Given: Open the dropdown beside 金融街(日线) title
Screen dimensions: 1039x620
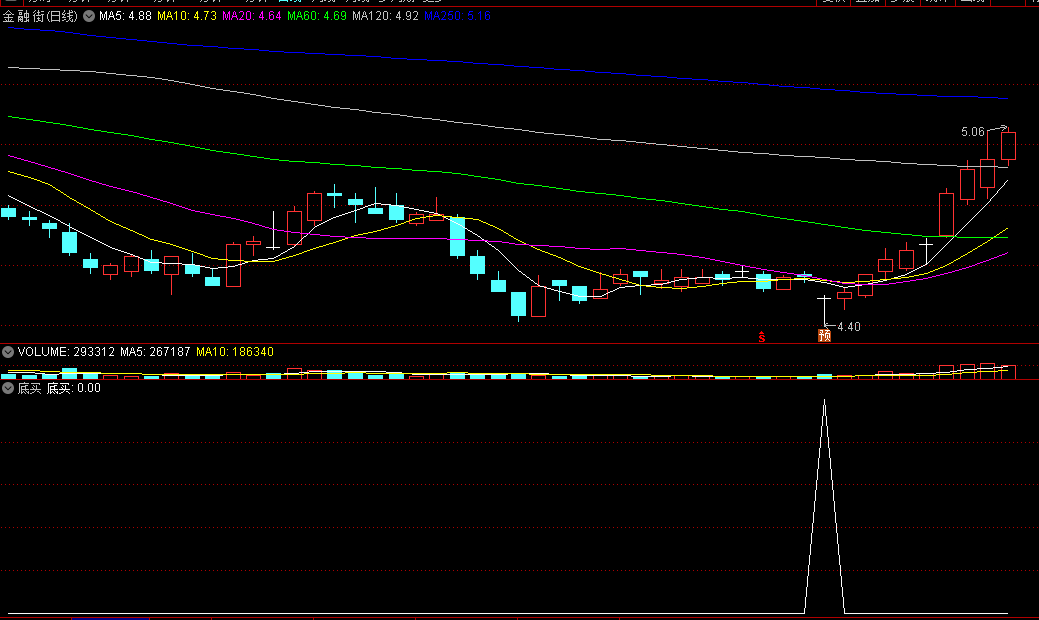Looking at the screenshot, I should [x=89, y=16].
